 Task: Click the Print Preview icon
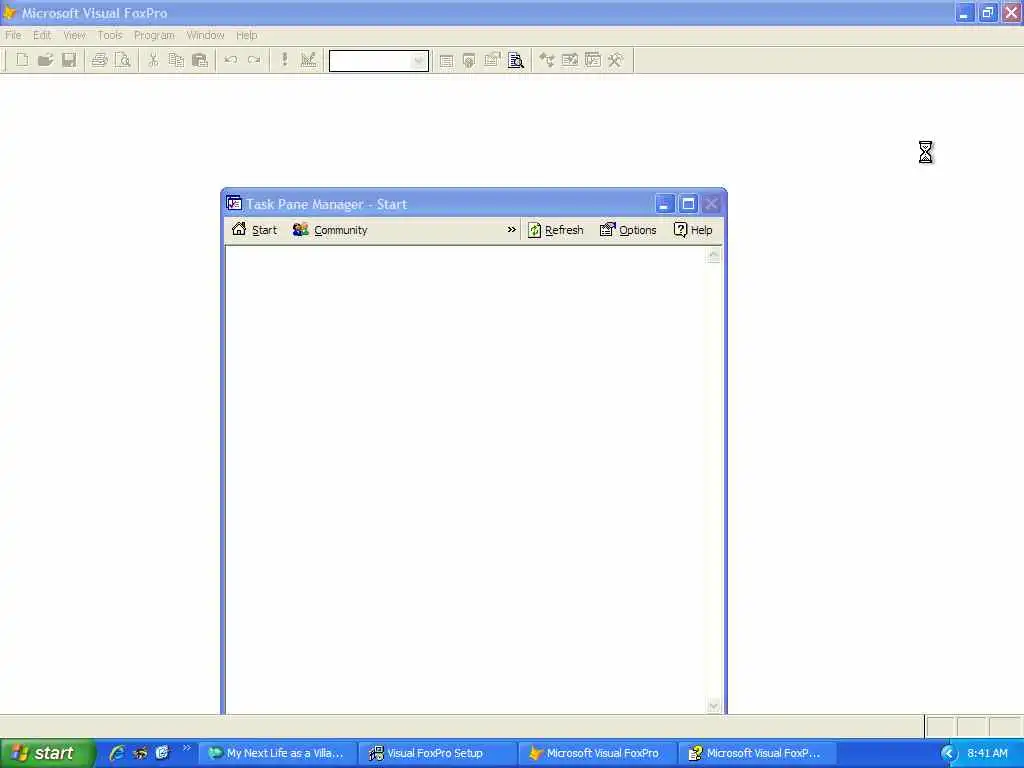(122, 61)
